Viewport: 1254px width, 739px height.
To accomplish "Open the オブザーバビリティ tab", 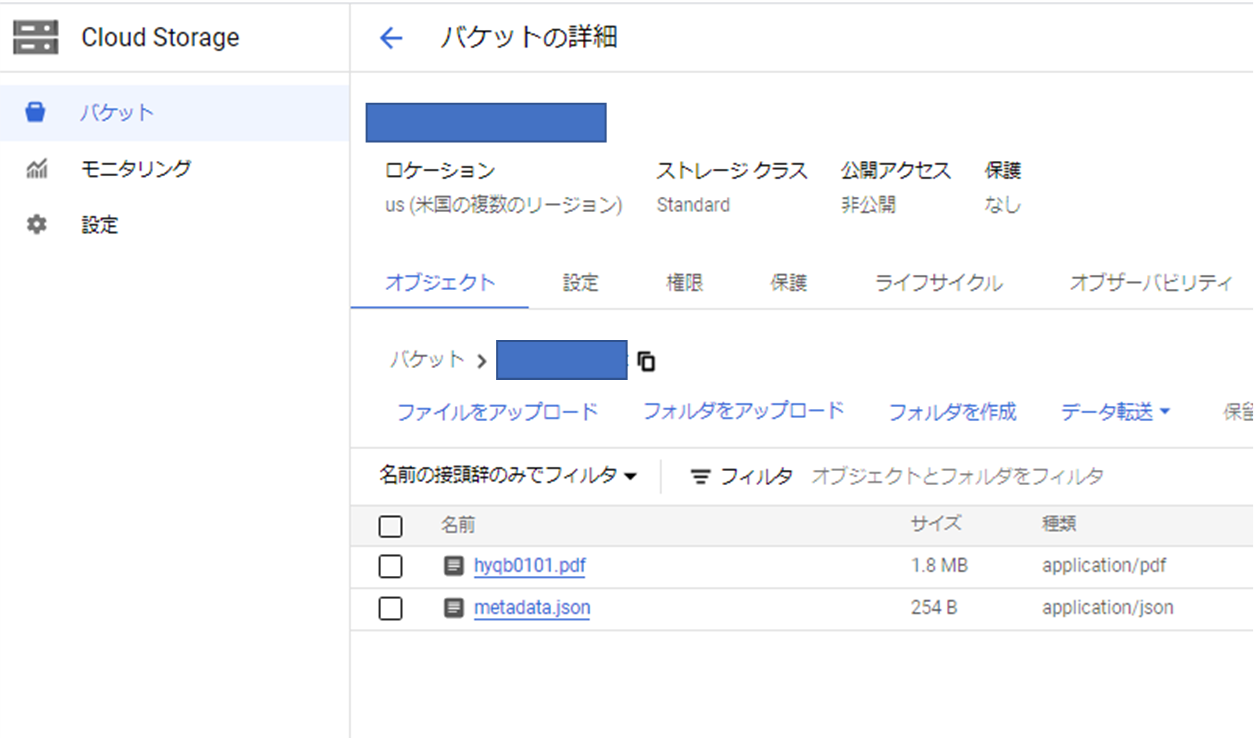I will [x=1150, y=283].
